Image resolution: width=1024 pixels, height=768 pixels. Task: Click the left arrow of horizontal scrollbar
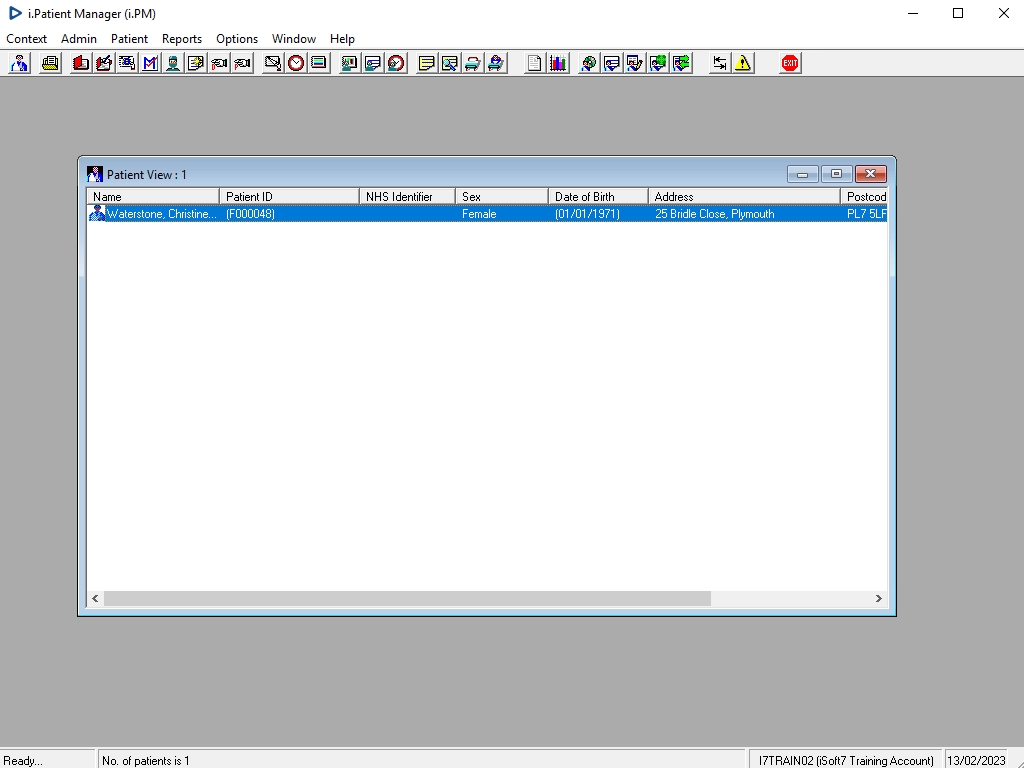pos(95,598)
